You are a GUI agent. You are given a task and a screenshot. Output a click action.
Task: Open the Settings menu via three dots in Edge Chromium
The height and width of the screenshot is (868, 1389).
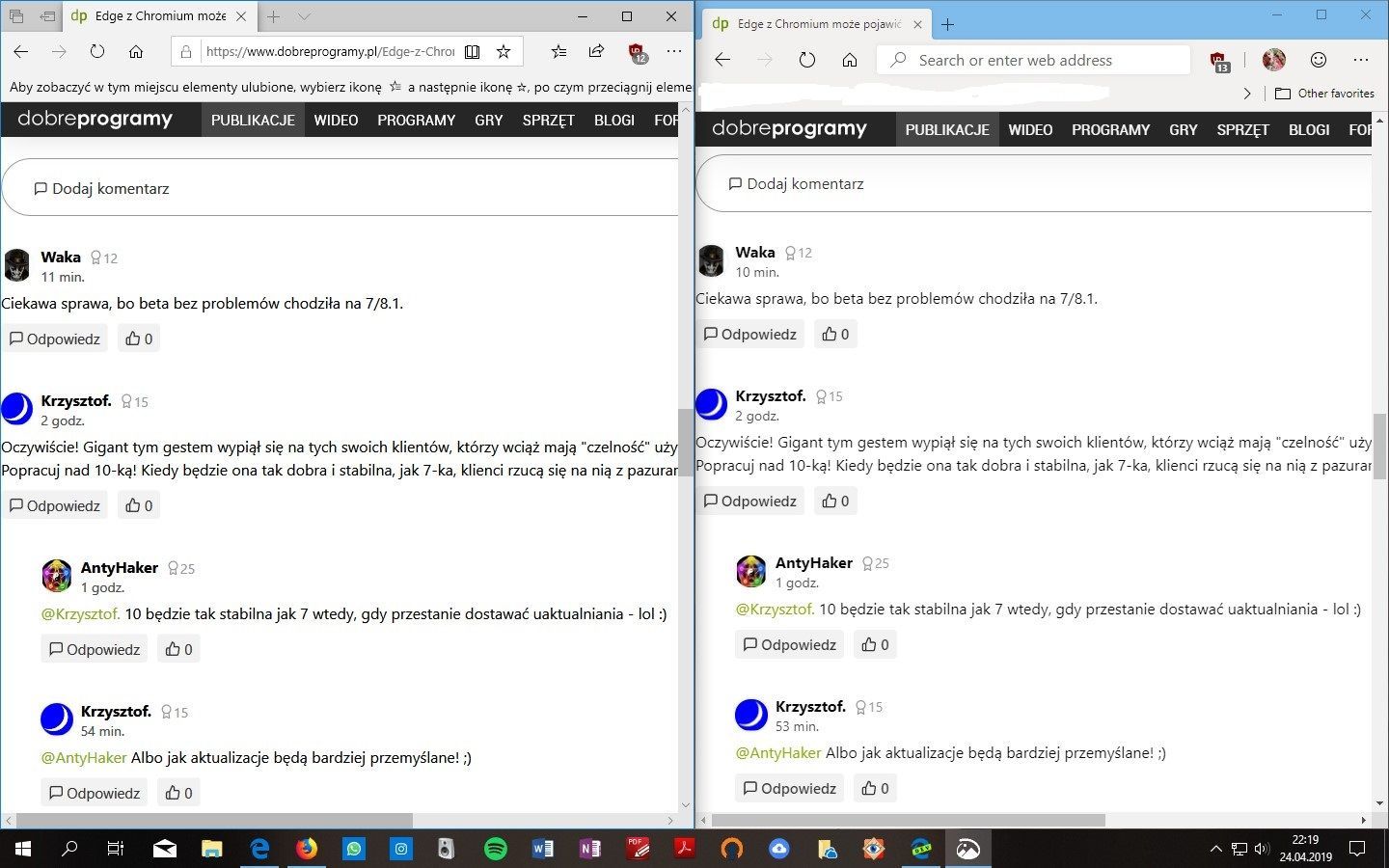pos(1362,60)
